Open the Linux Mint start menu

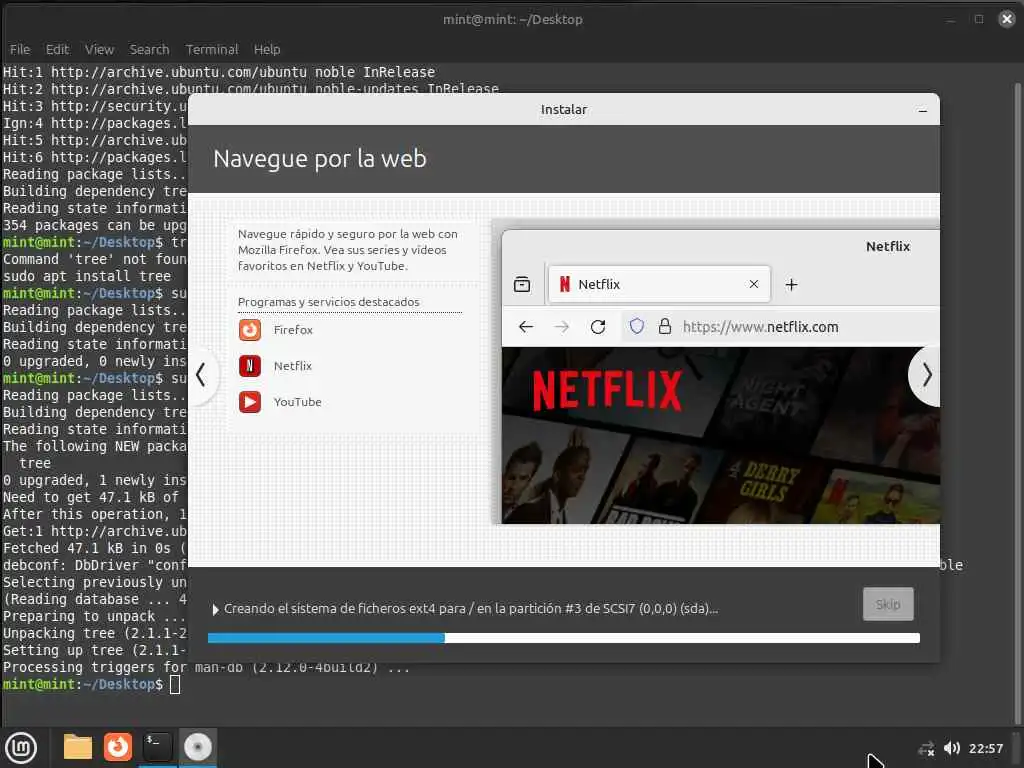(x=22, y=747)
